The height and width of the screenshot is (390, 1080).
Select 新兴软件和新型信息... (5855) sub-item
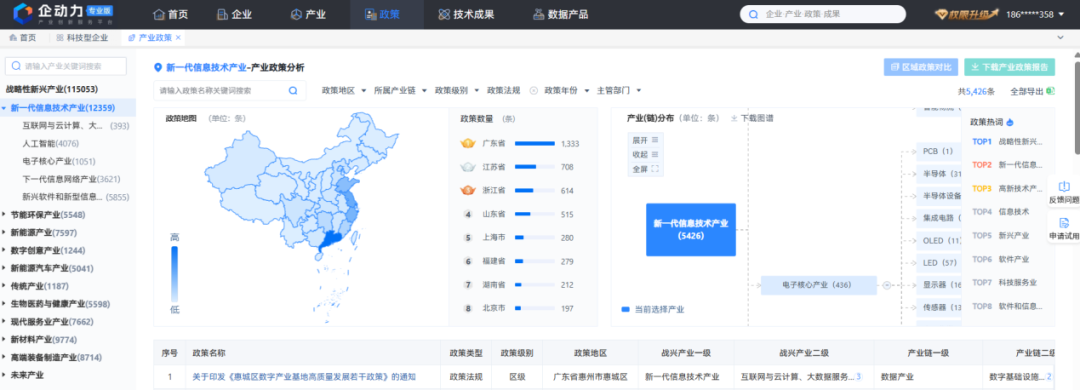click(x=76, y=197)
